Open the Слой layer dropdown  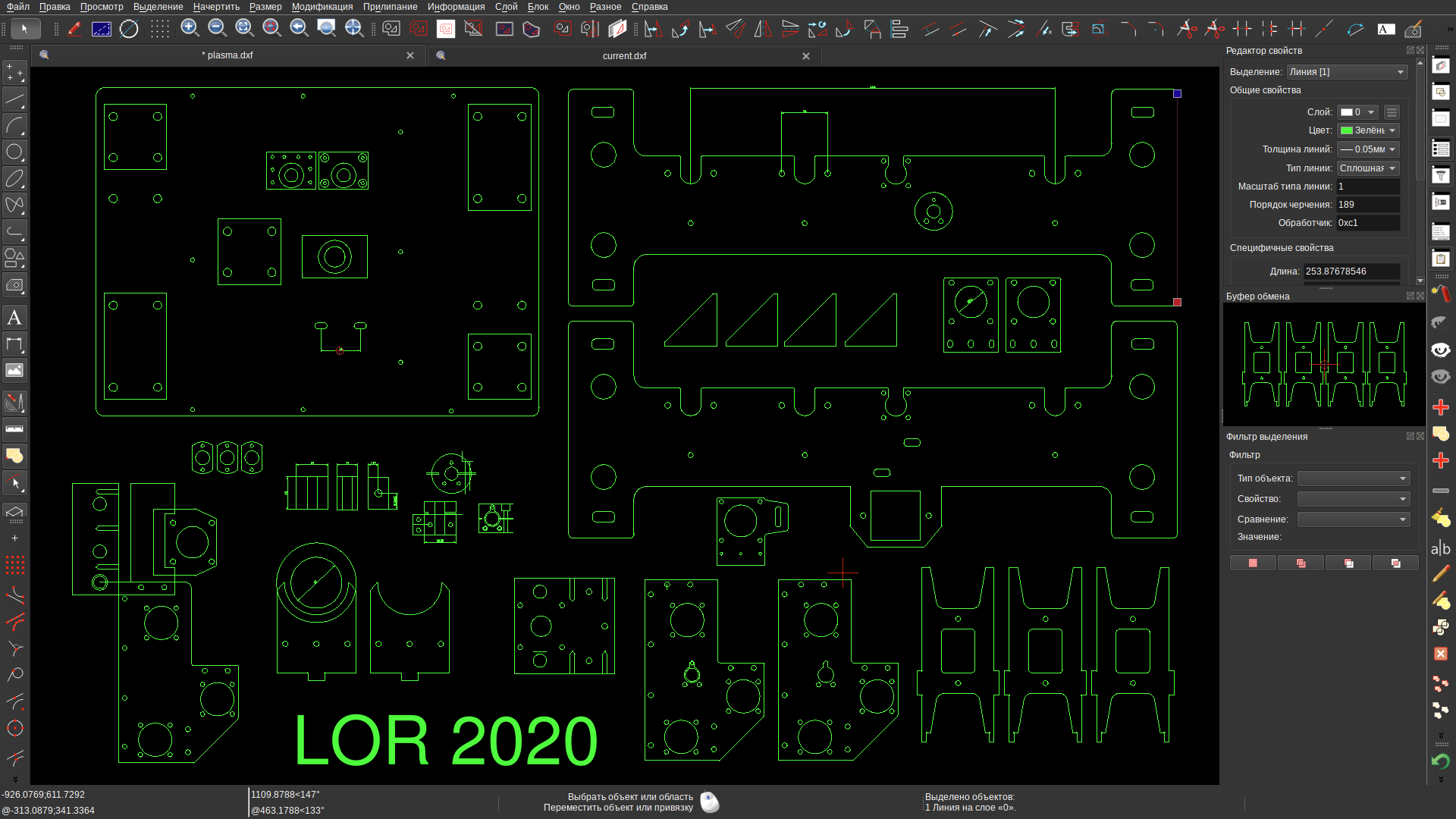point(1357,112)
